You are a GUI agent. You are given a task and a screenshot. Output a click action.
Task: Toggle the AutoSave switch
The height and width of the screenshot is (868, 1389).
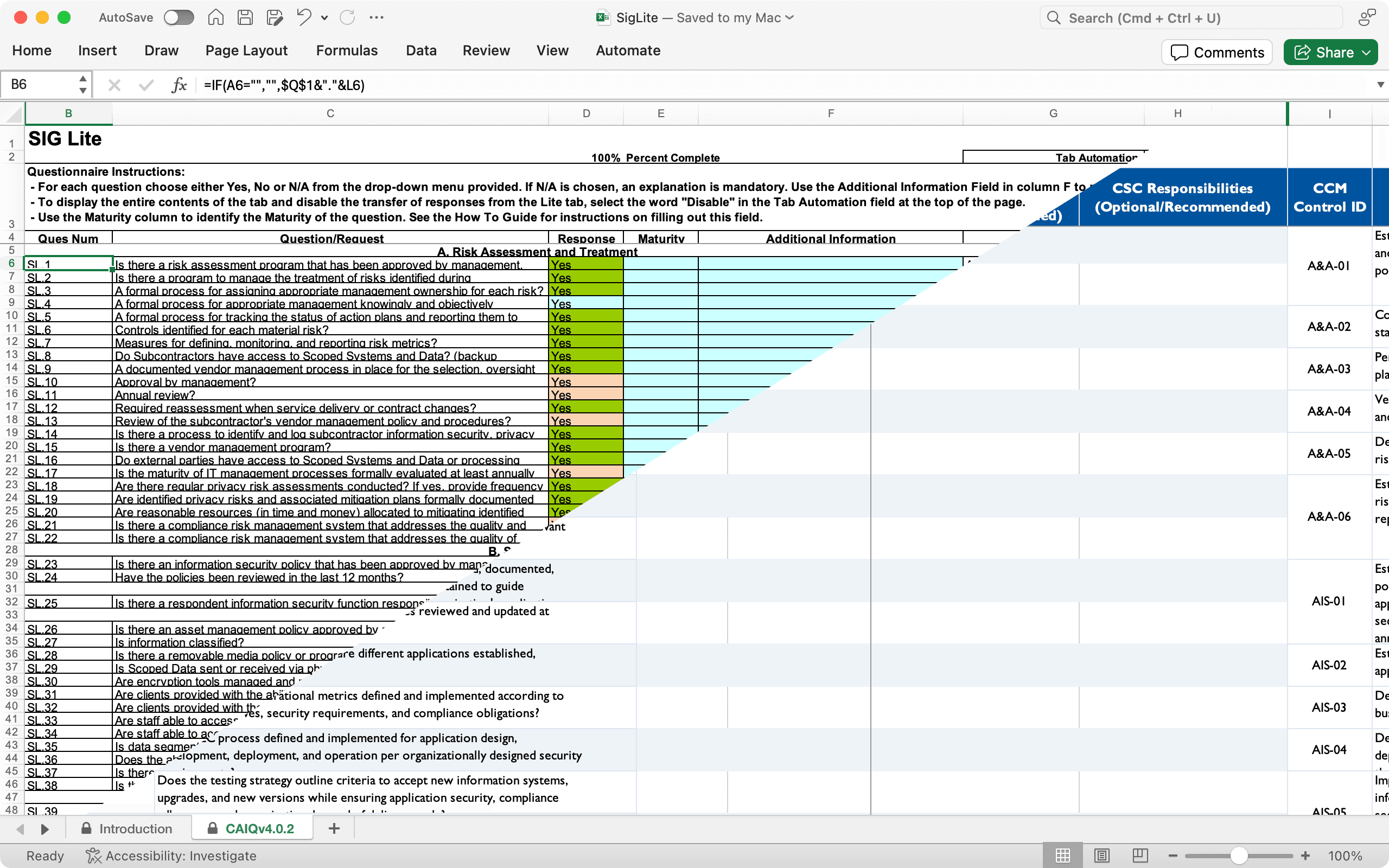[179, 17]
